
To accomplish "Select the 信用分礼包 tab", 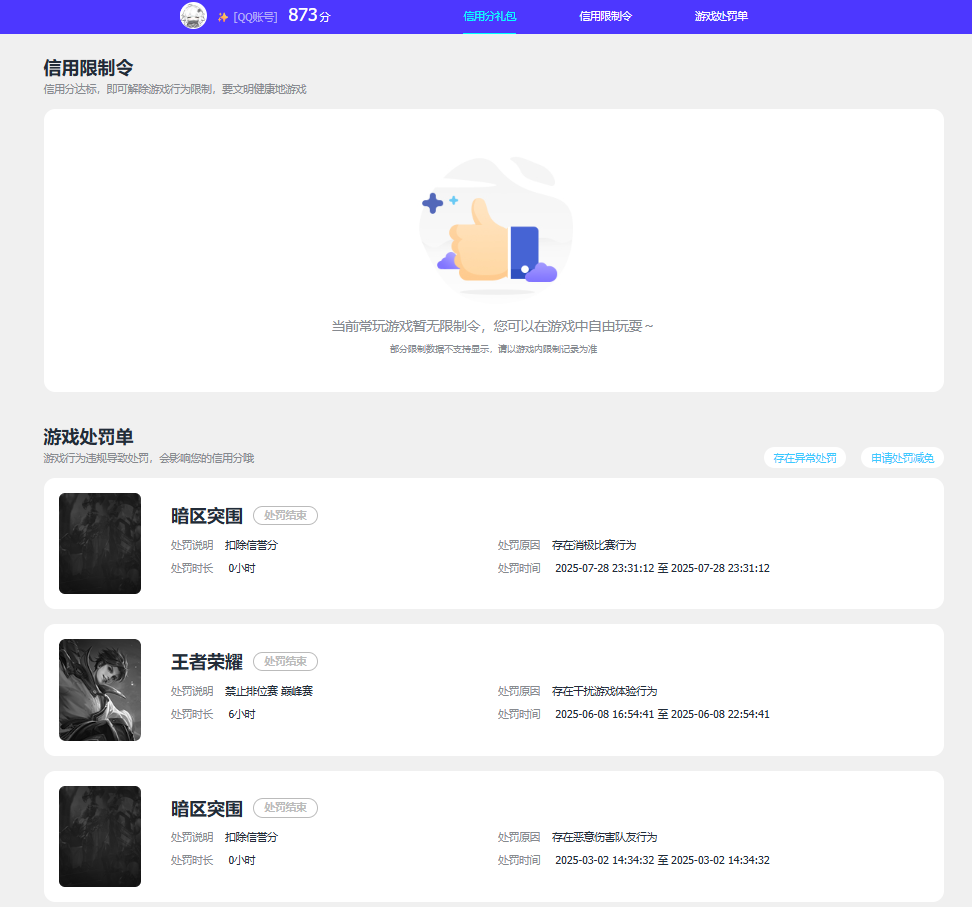I will (490, 17).
